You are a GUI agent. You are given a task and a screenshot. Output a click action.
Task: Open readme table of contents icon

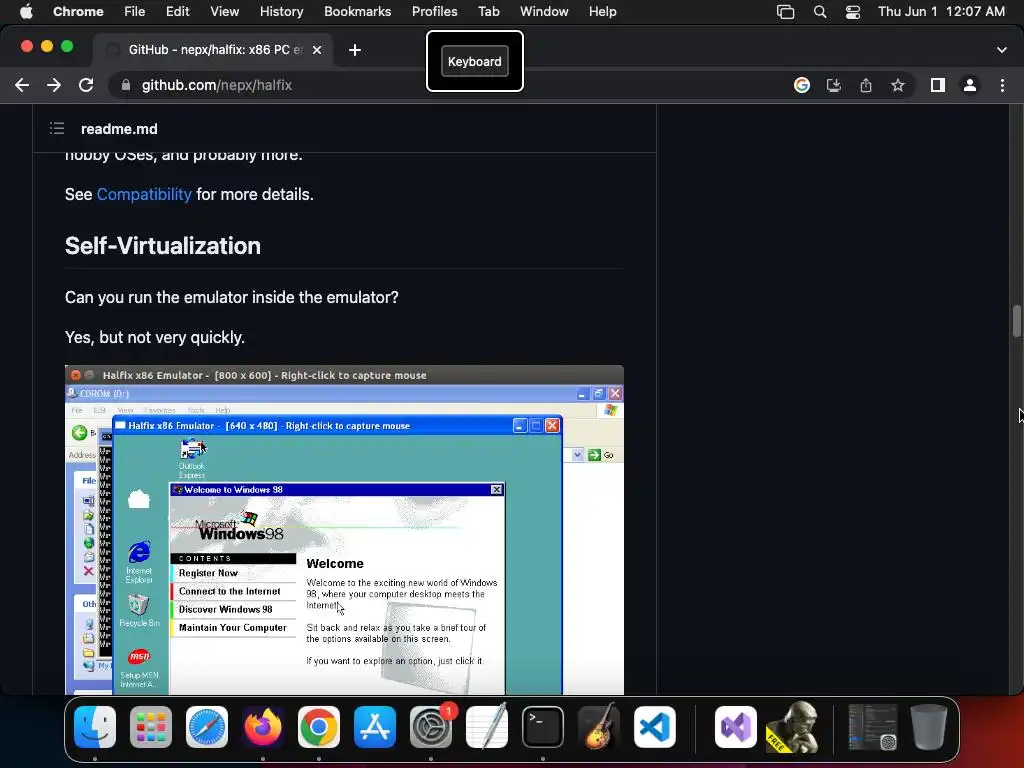pyautogui.click(x=57, y=129)
